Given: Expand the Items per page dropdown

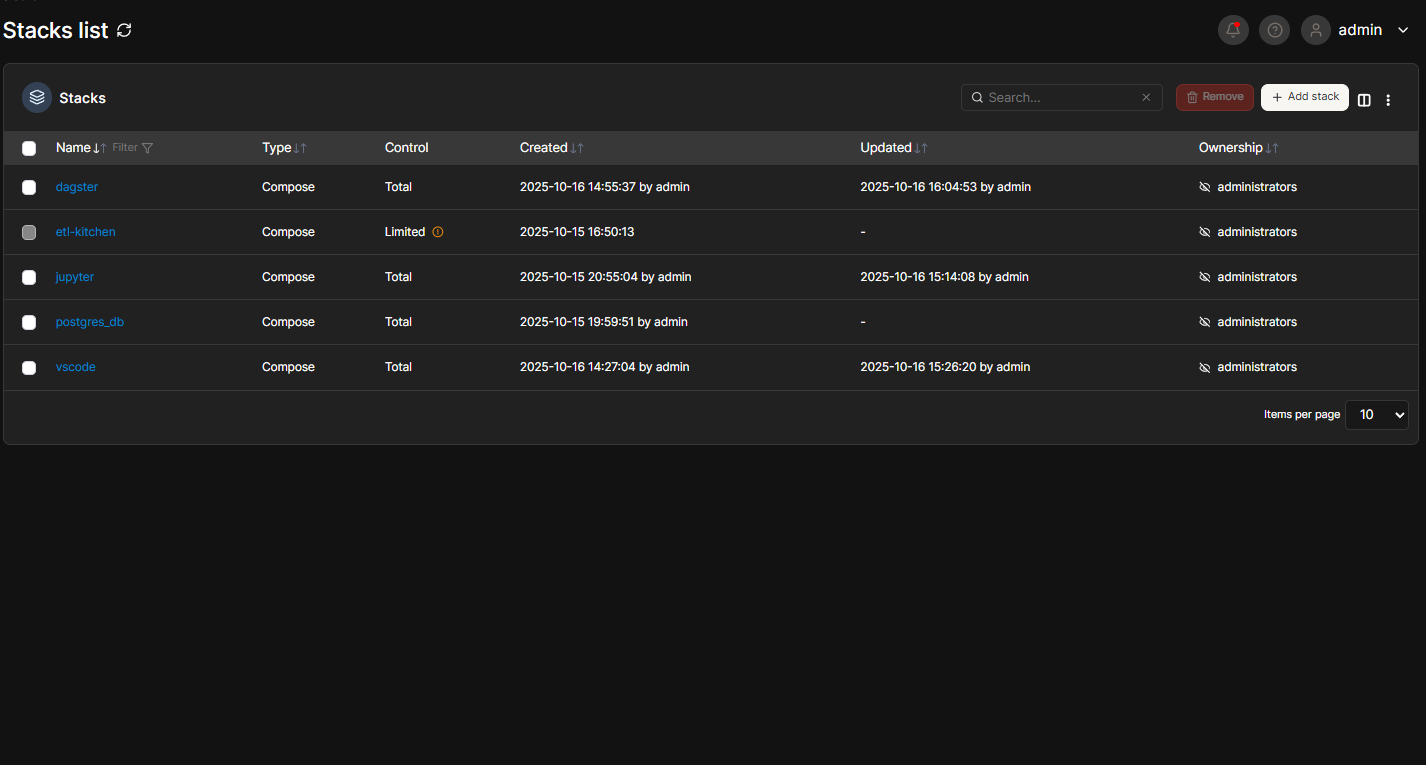Looking at the screenshot, I should click(1376, 414).
